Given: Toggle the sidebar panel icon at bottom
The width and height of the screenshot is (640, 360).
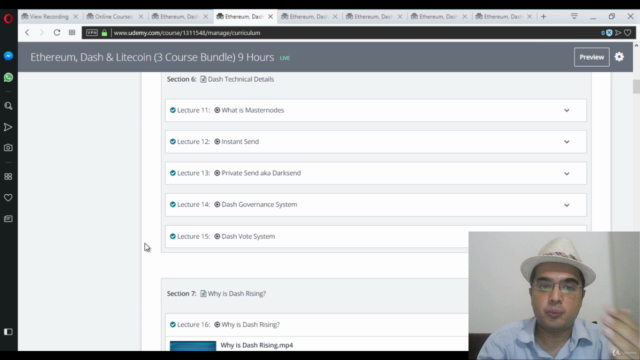Looking at the screenshot, I should click(8, 332).
